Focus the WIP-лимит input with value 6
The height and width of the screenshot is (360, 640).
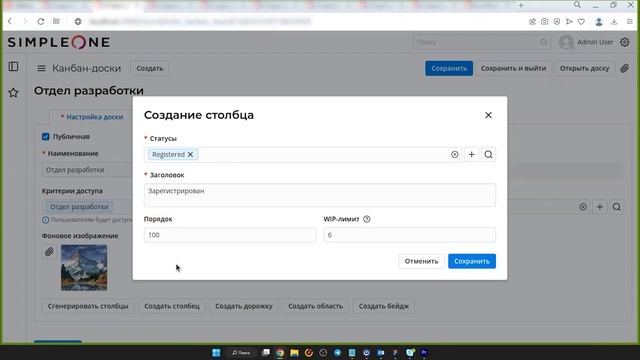tap(409, 235)
